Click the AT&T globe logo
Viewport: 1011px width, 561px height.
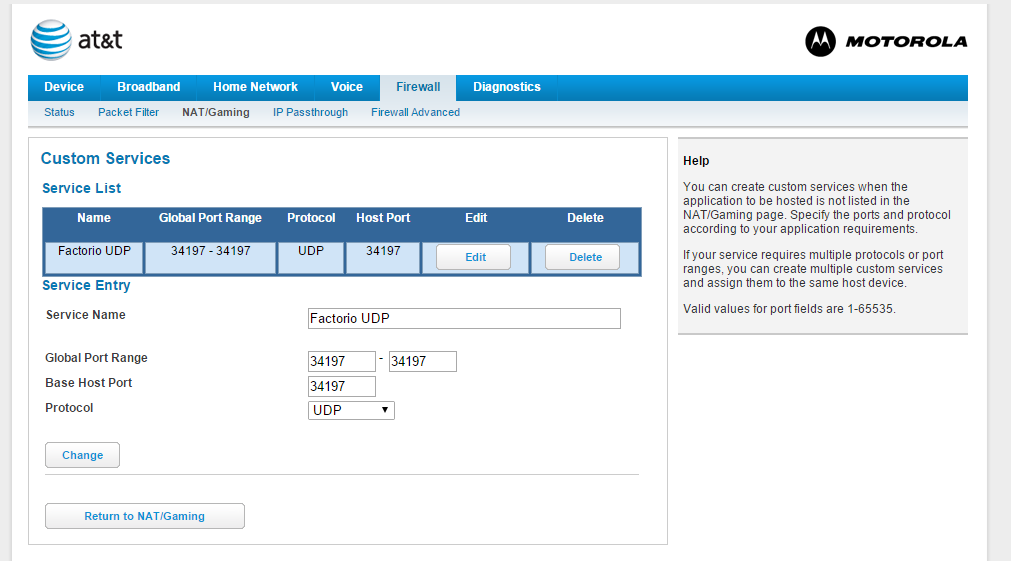click(51, 40)
